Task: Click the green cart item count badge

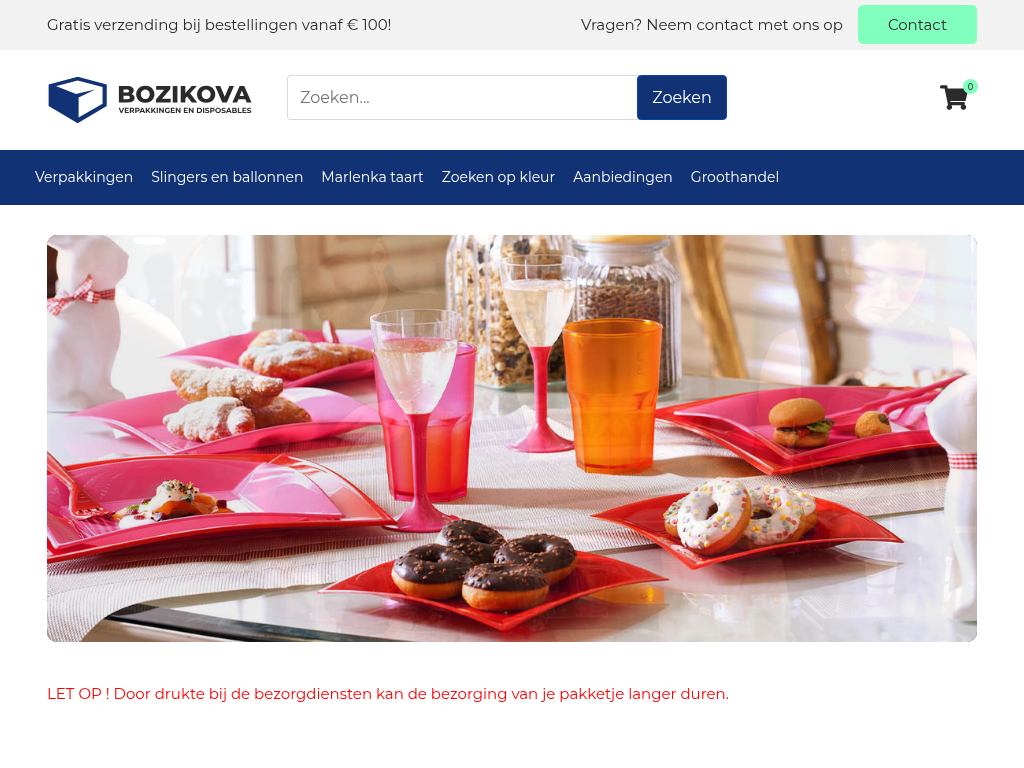Action: [970, 86]
